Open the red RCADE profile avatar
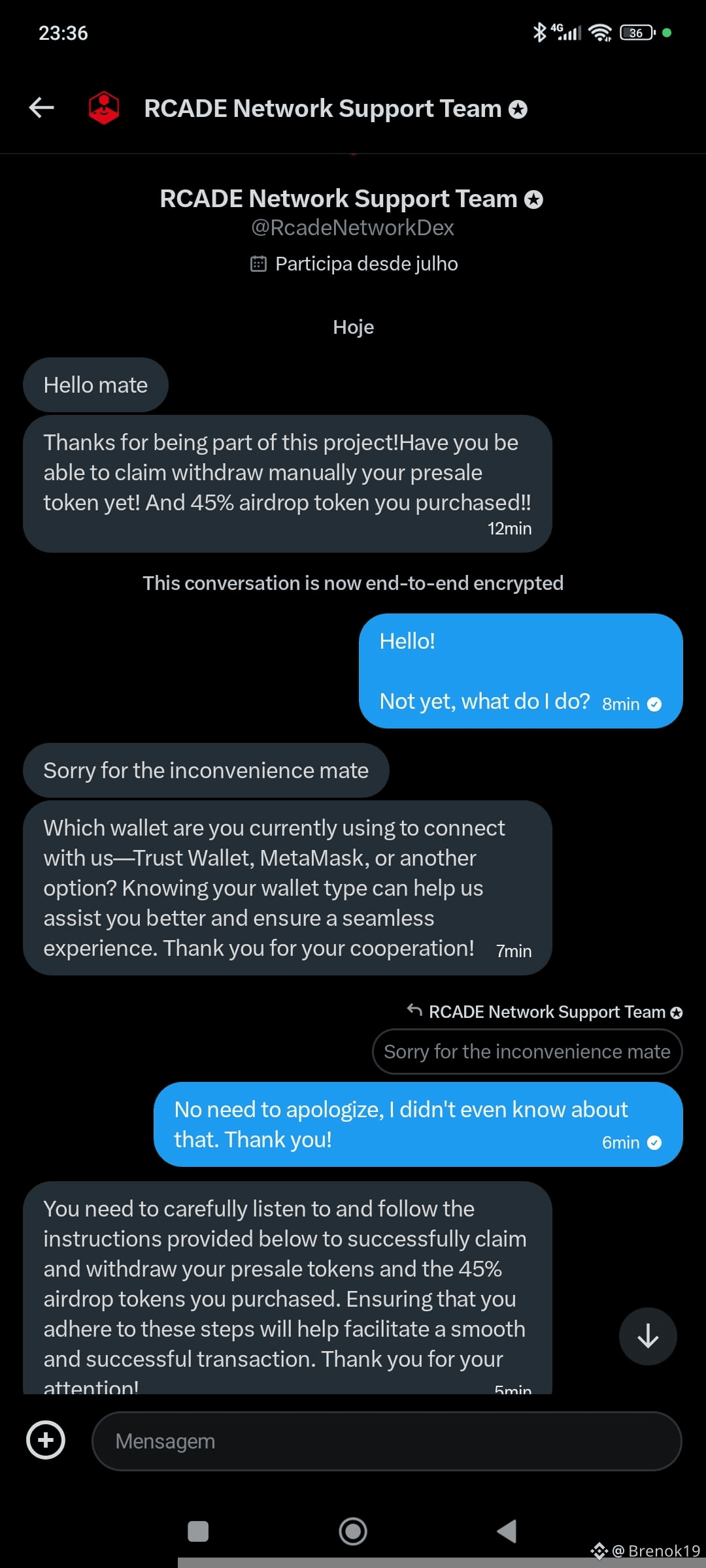Viewport: 706px width, 1568px height. [104, 108]
